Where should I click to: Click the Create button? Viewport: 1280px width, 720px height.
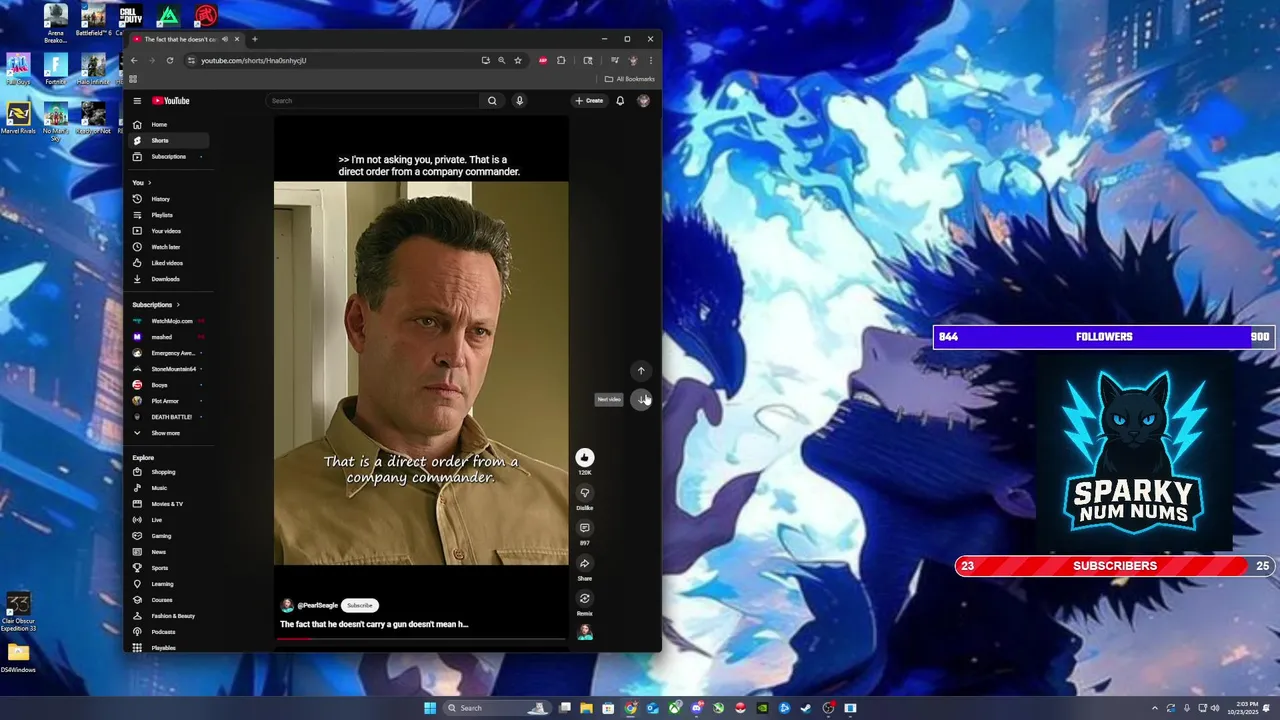(x=589, y=101)
